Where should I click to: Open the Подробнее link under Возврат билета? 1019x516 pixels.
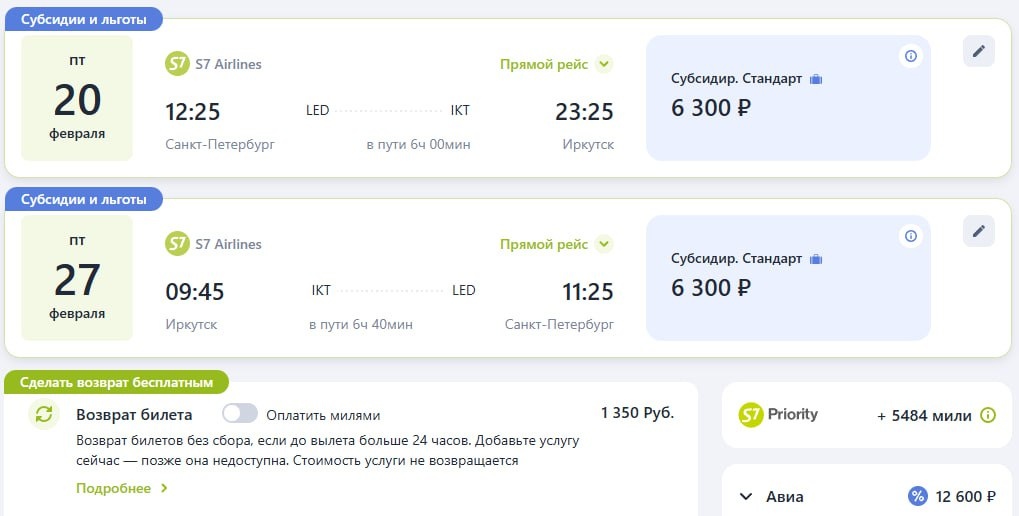coord(122,488)
